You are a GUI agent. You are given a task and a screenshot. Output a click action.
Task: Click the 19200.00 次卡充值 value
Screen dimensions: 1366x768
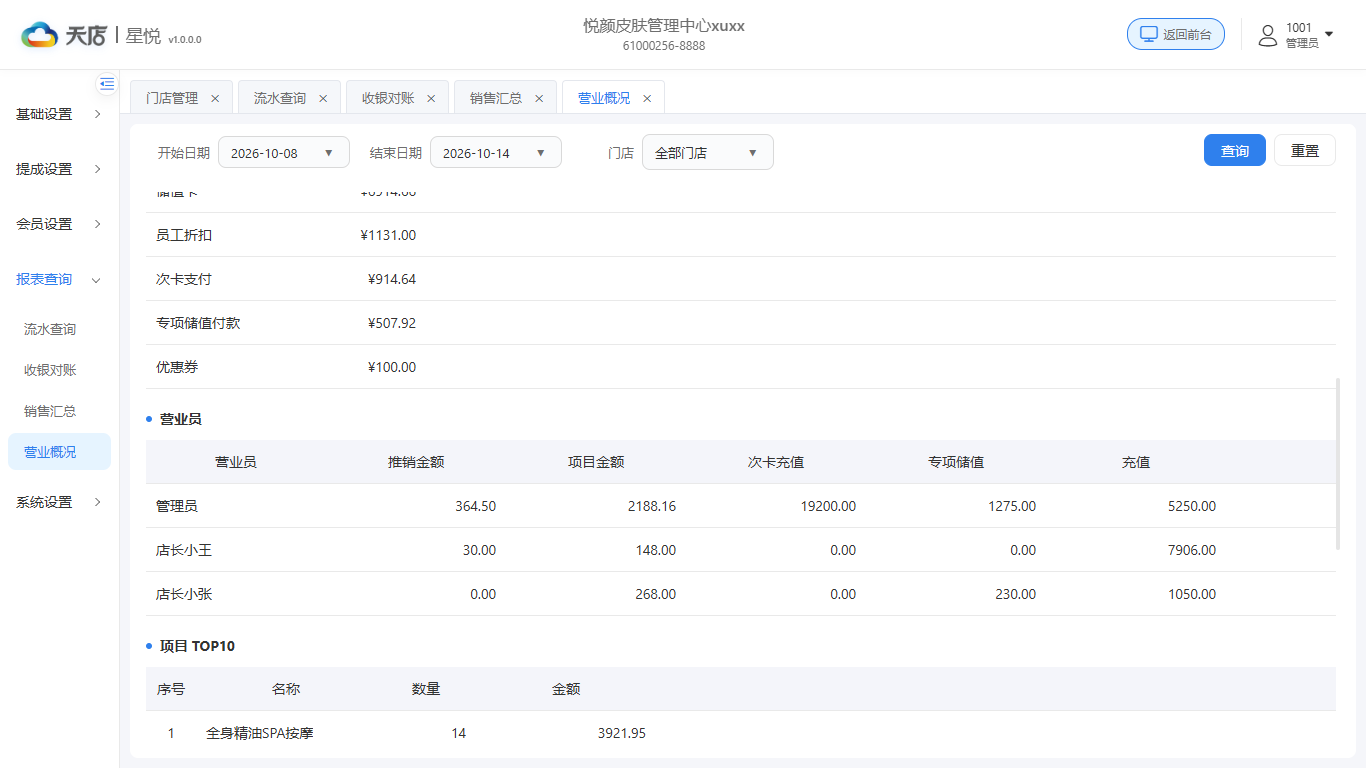tap(828, 506)
